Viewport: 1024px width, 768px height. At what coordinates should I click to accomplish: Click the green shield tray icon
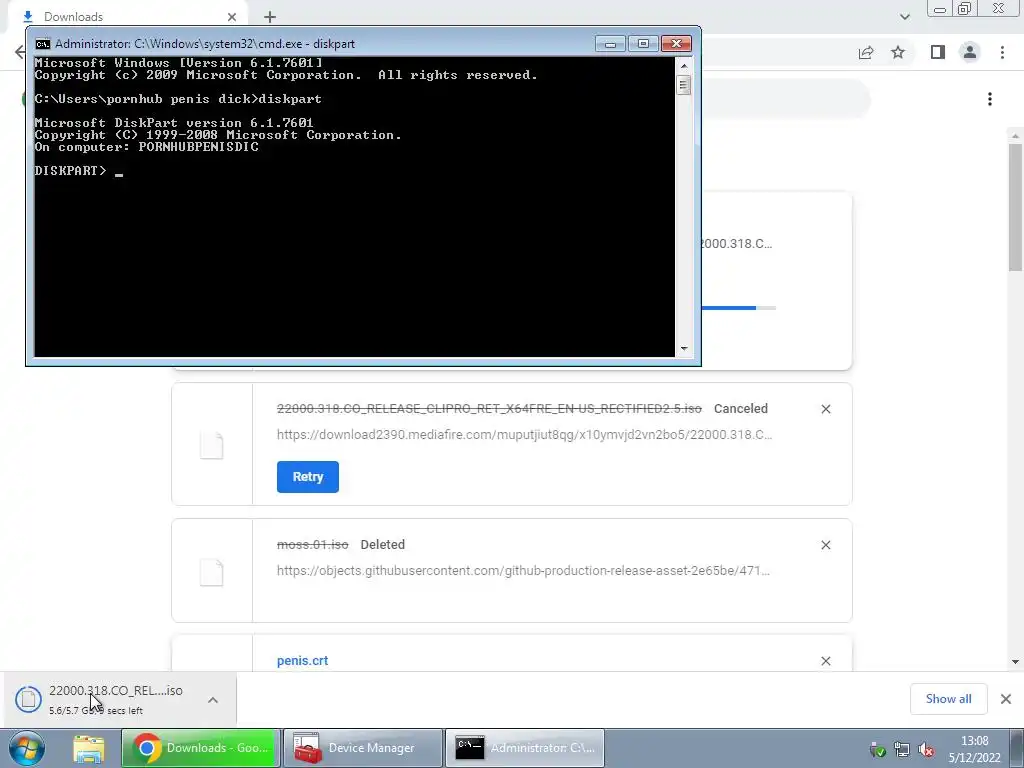pyautogui.click(x=878, y=750)
